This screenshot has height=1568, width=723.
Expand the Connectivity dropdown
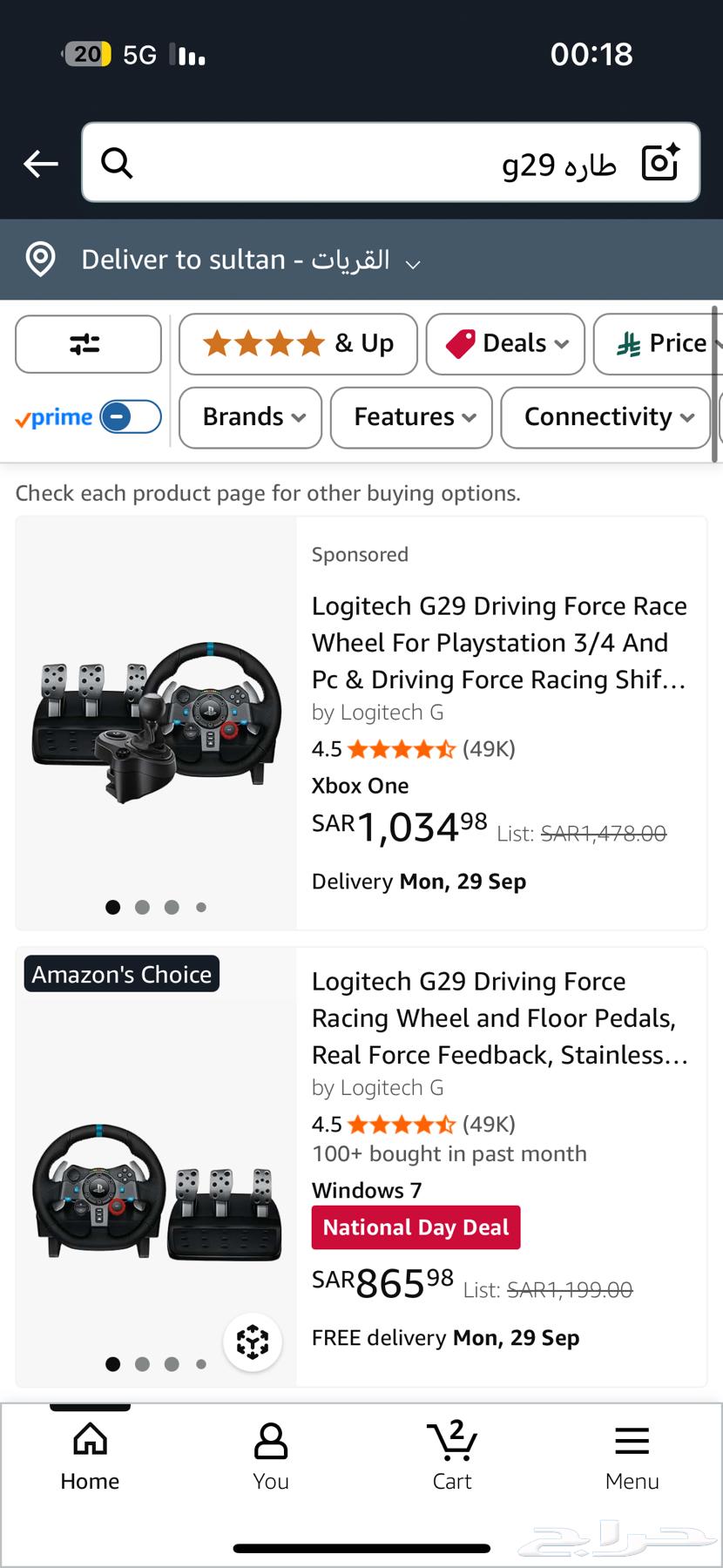[606, 417]
